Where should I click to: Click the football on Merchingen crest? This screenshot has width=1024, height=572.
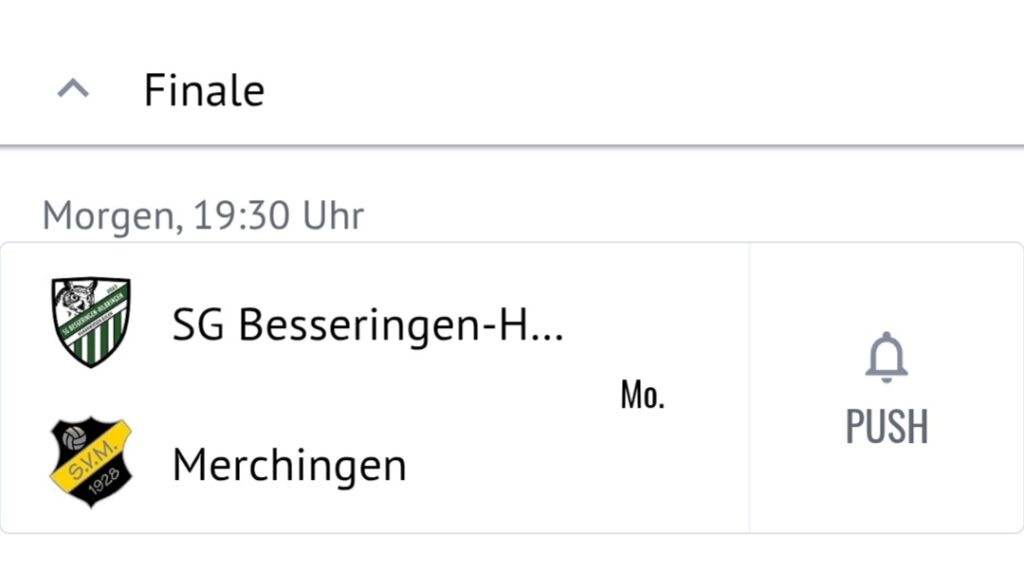(74, 438)
